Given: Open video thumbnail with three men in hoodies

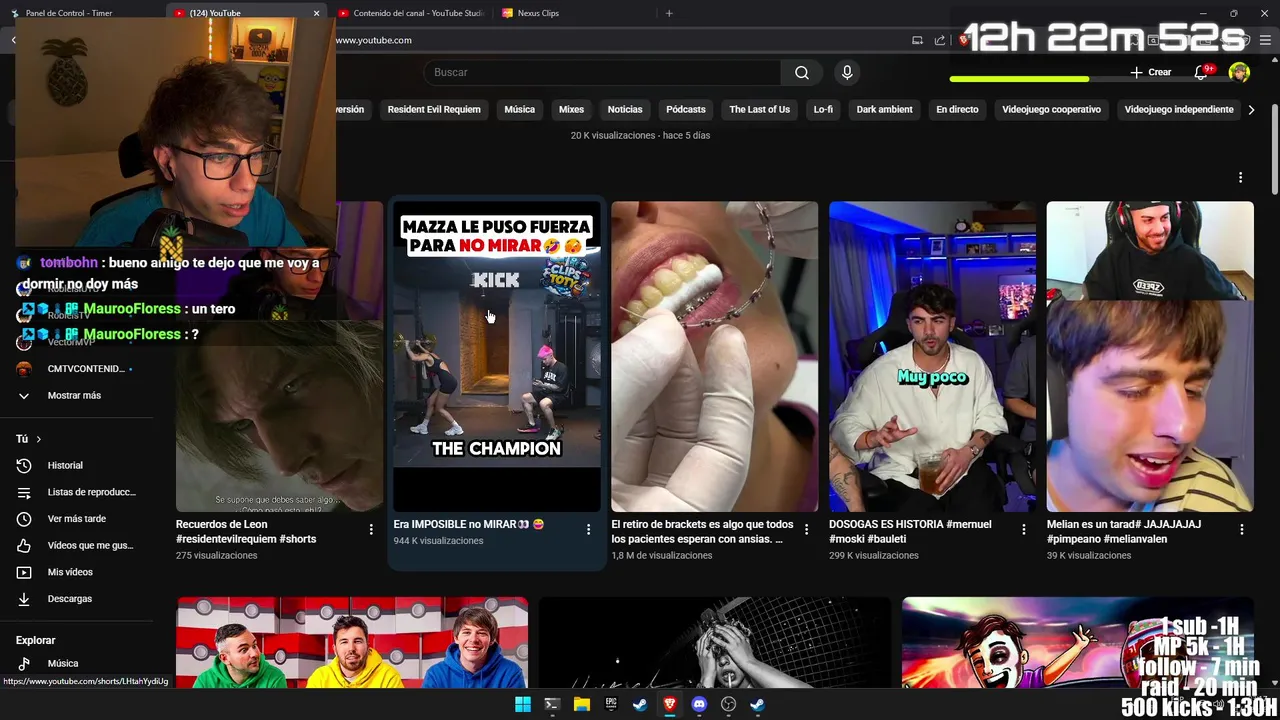Looking at the screenshot, I should coord(352,643).
